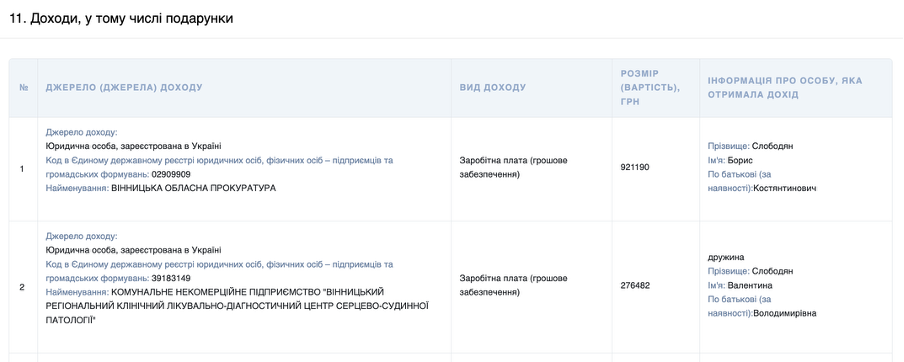
Task: Click 'Джерело доходу:' label in row 2
Action: [x=81, y=236]
